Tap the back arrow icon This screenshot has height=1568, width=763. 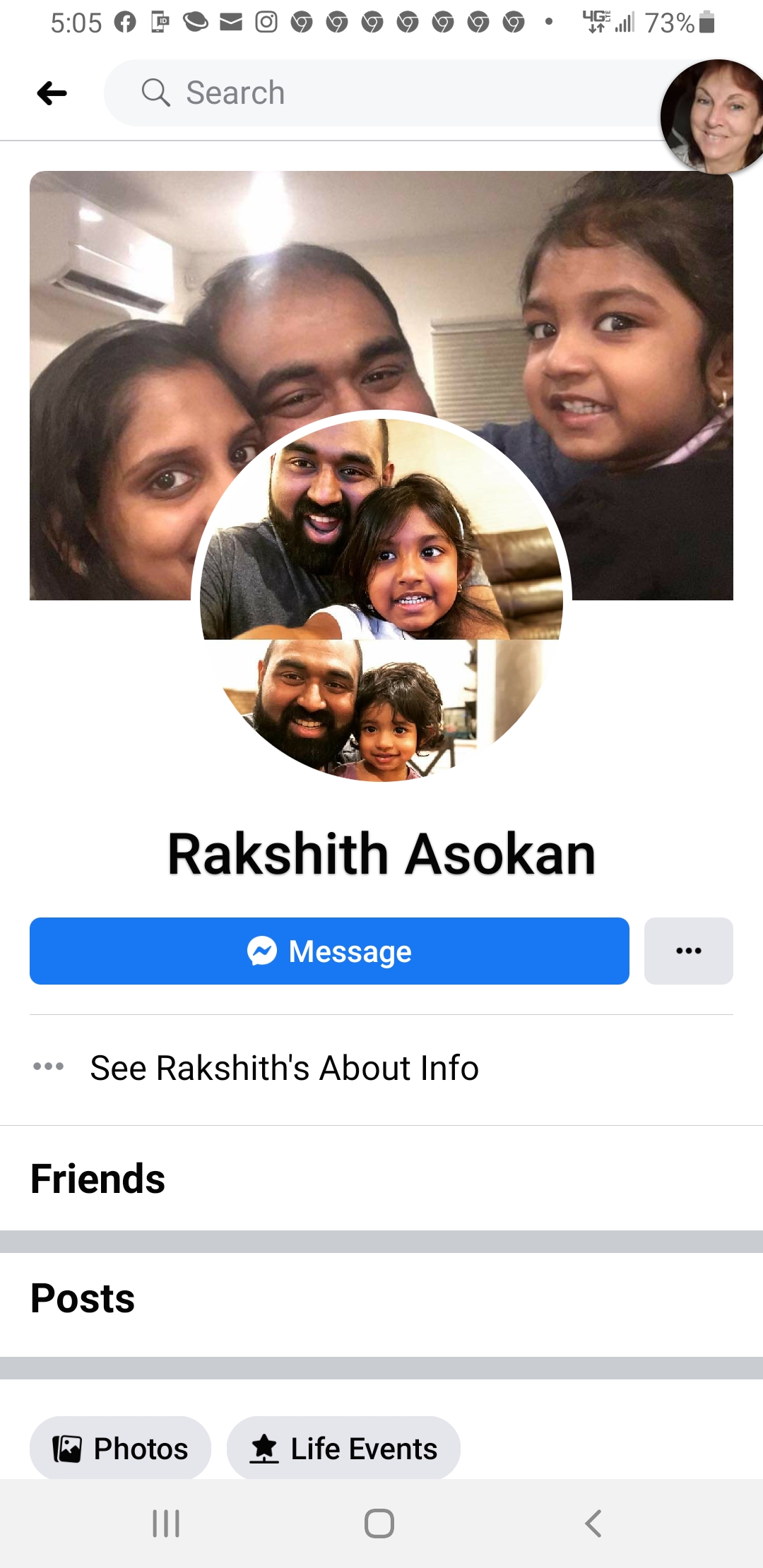coord(52,93)
